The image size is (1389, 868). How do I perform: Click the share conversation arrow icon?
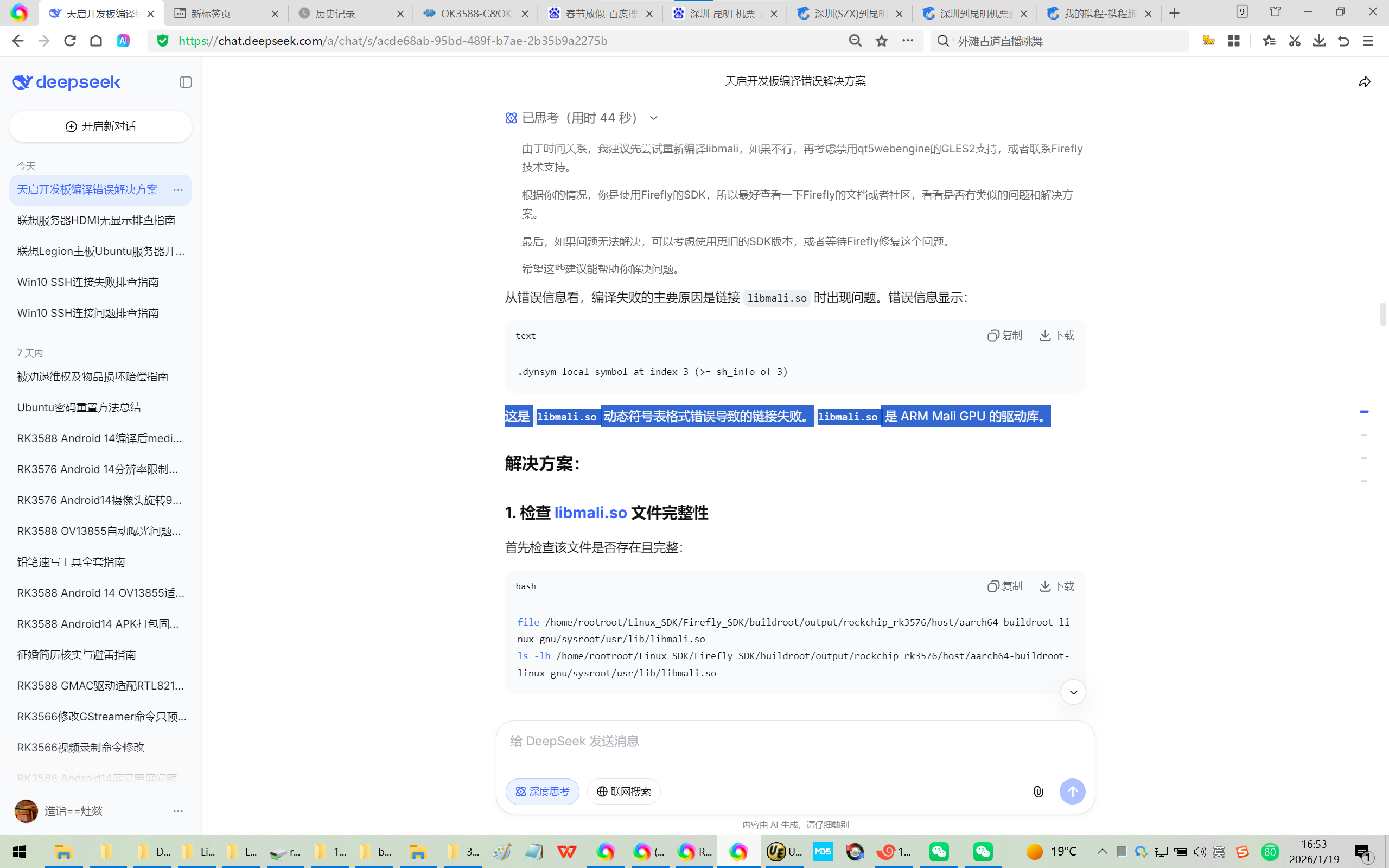coord(1365,82)
